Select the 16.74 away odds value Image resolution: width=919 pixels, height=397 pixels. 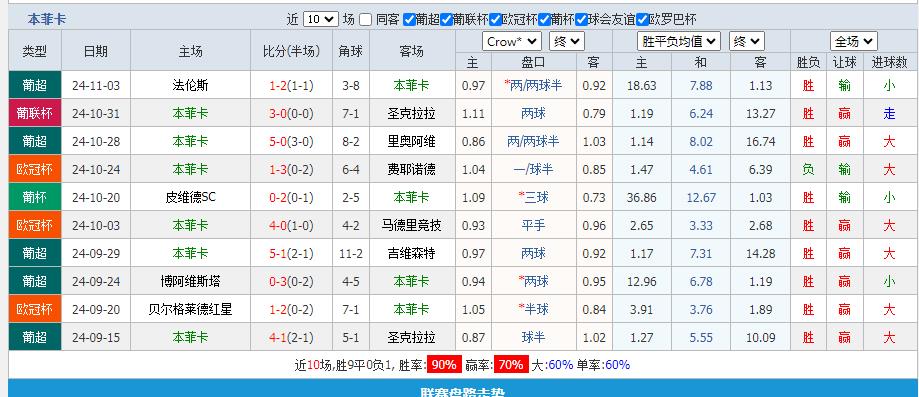(x=761, y=142)
